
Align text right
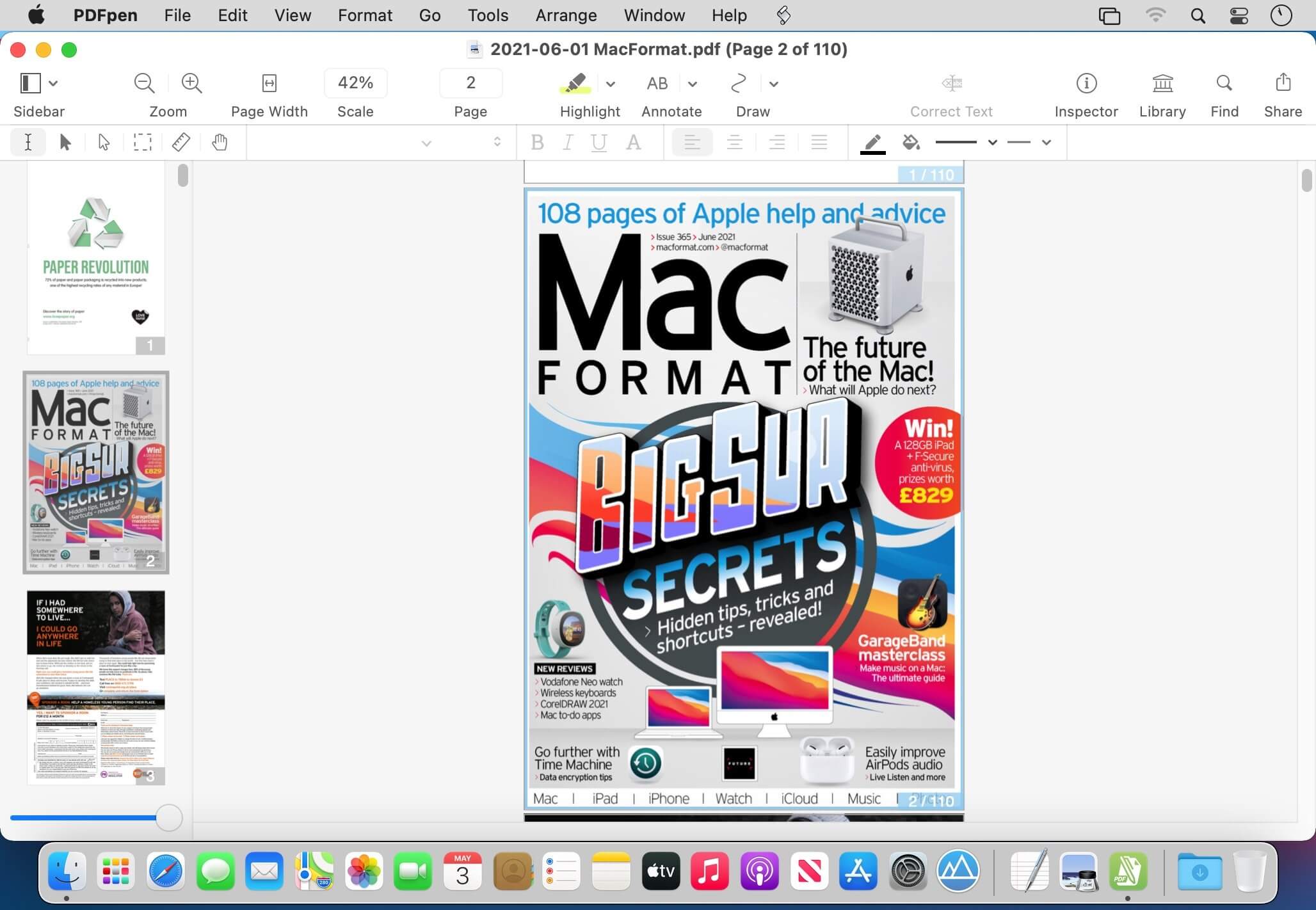[777, 142]
